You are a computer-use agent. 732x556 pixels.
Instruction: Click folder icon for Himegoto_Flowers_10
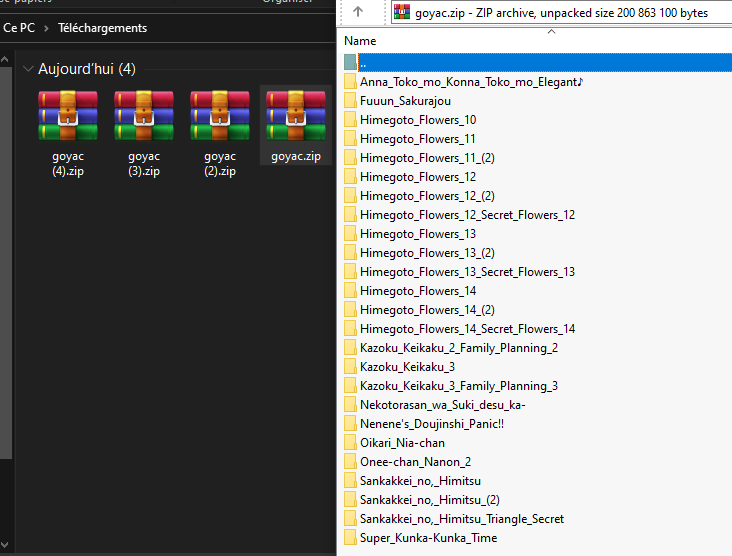350,120
